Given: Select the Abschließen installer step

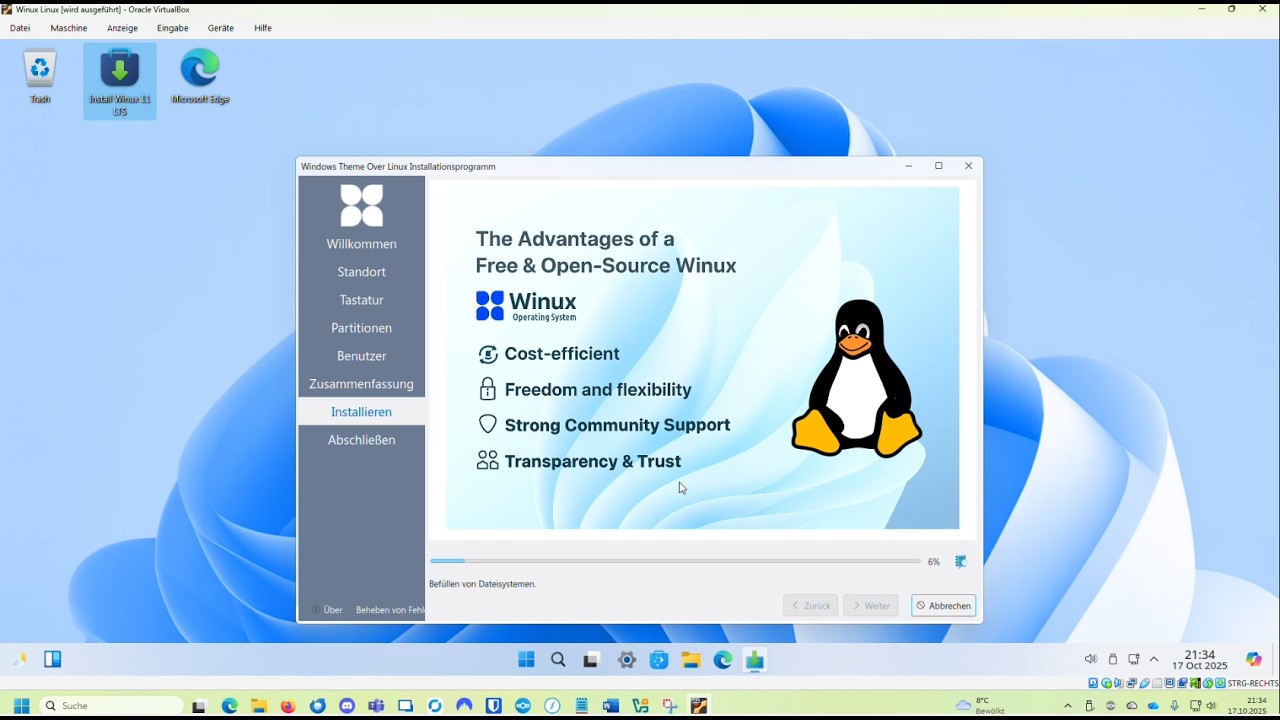Looking at the screenshot, I should 361,440.
